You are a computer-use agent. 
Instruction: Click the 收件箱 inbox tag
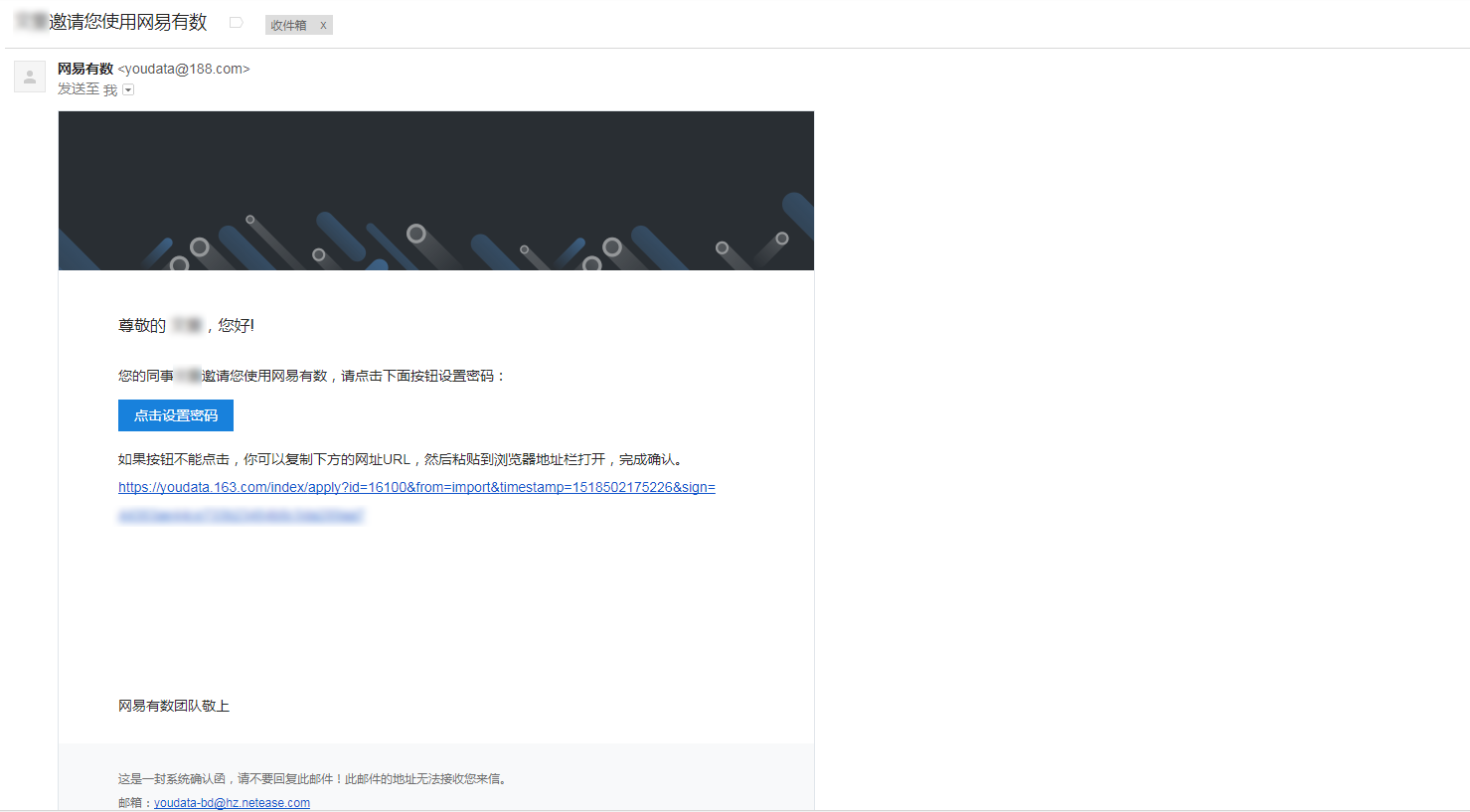[x=288, y=26]
